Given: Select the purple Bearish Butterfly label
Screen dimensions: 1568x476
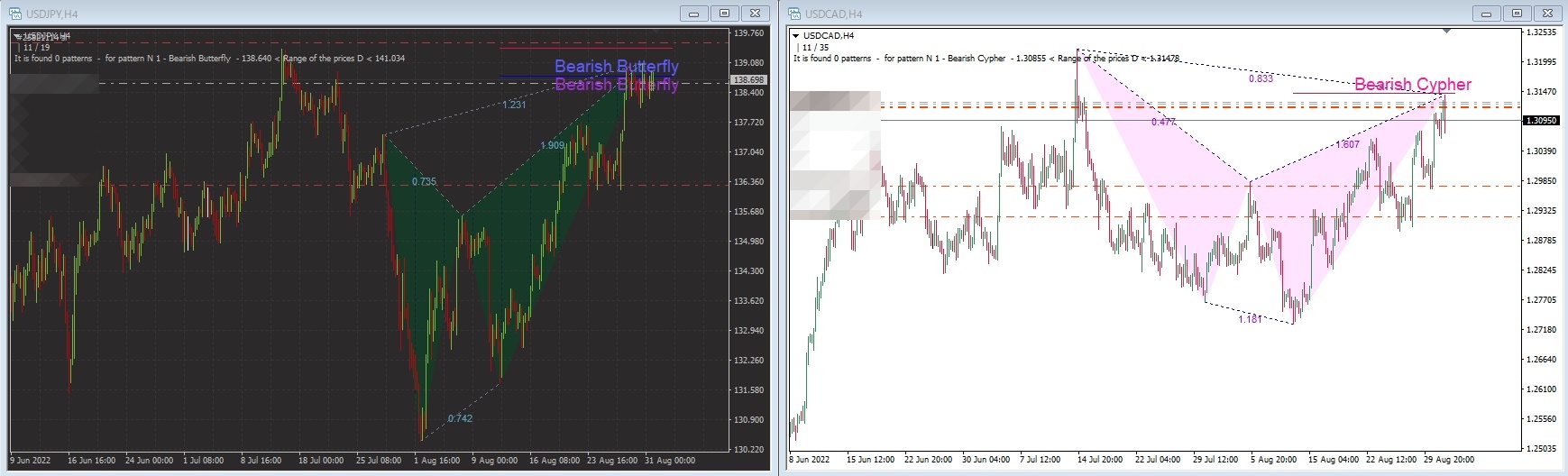Looking at the screenshot, I should 616,85.
